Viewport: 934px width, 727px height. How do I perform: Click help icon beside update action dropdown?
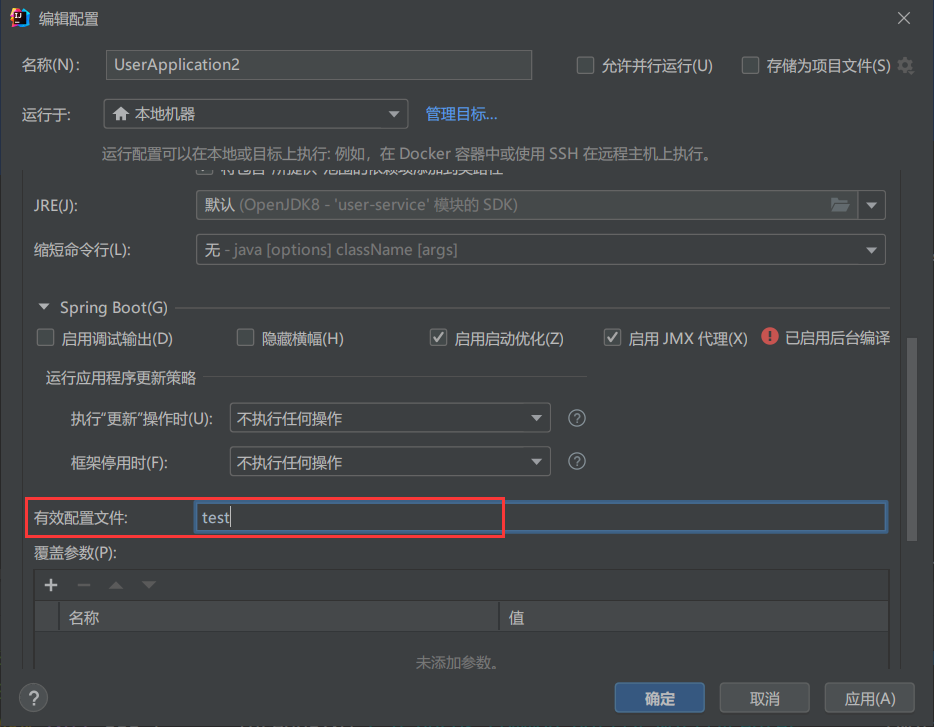(x=577, y=418)
